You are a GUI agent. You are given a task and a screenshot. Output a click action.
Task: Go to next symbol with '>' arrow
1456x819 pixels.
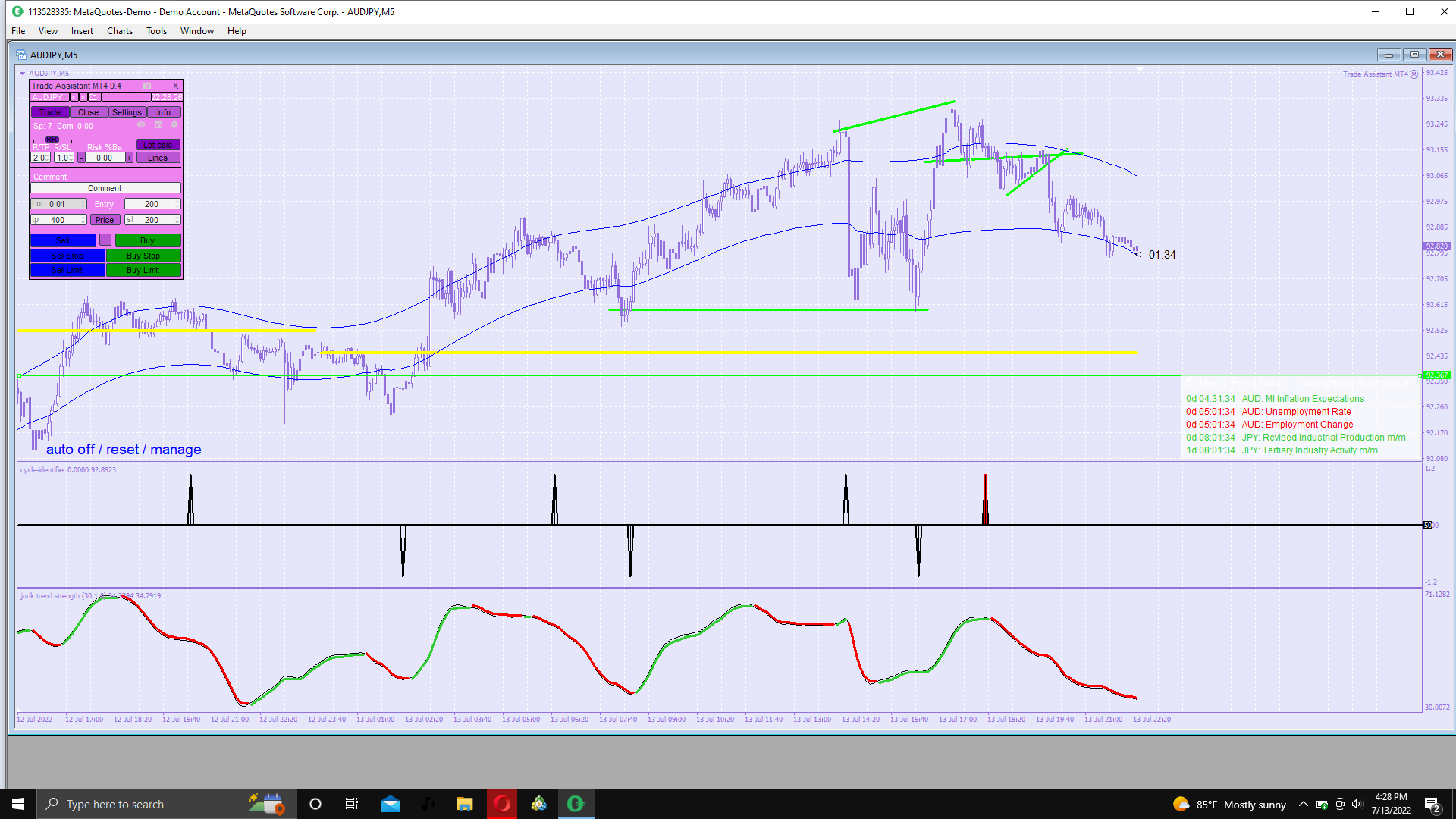83,97
